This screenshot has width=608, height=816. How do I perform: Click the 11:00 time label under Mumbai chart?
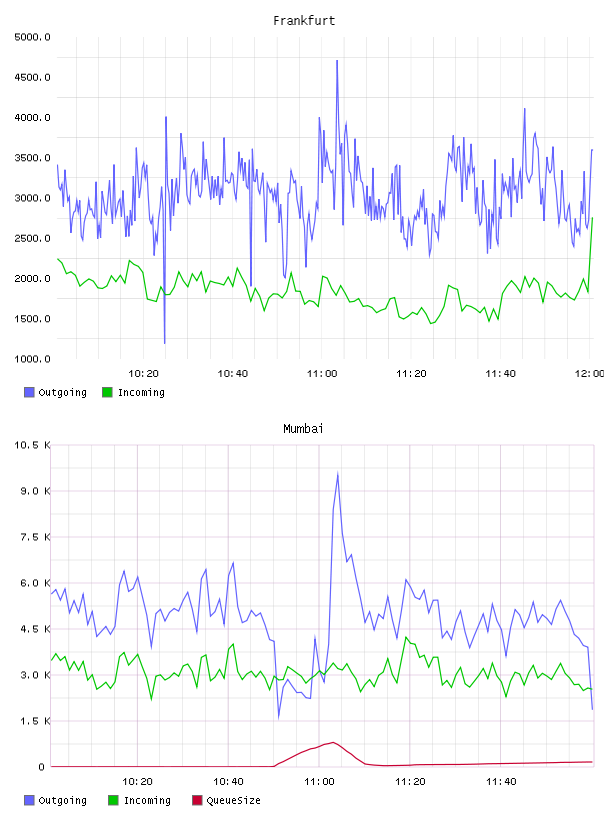[x=319, y=782]
